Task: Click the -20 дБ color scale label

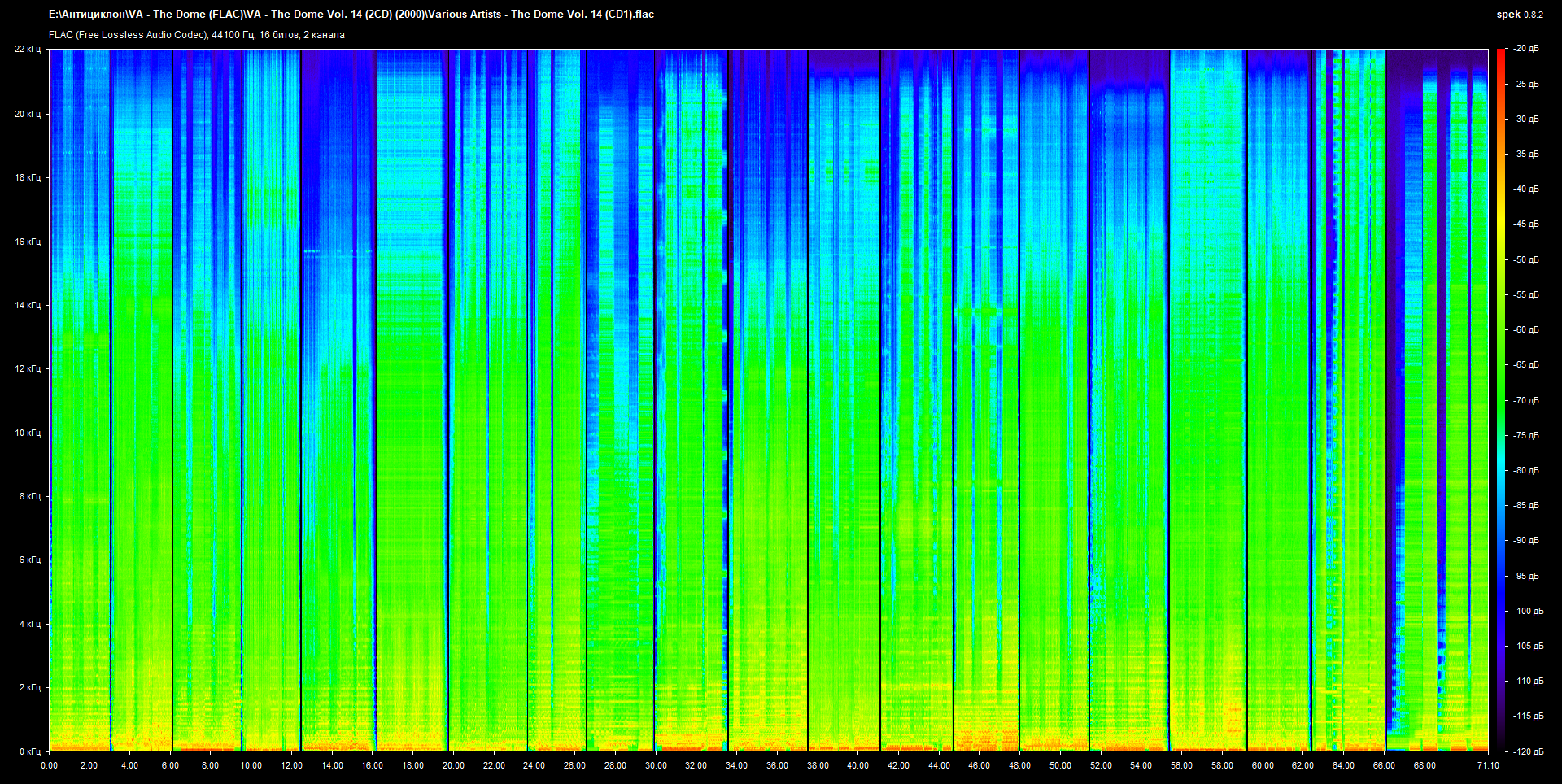Action: tap(1525, 49)
